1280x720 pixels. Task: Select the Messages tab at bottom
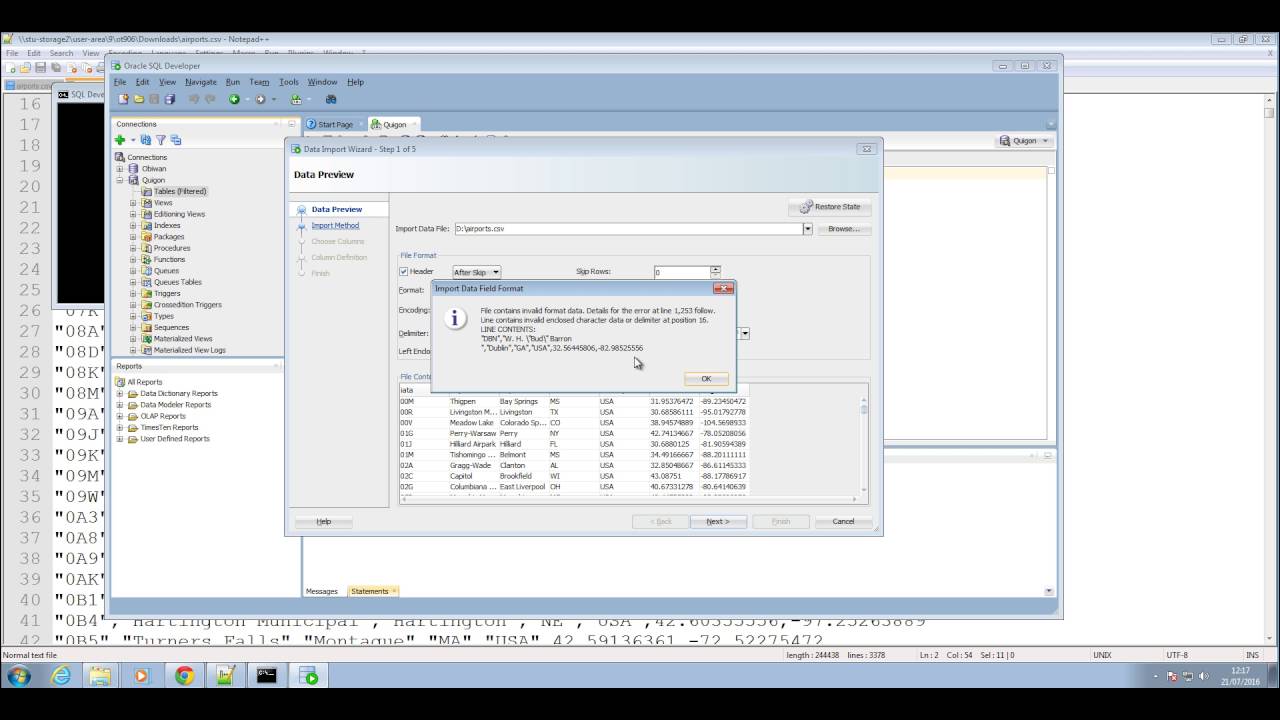(x=322, y=591)
